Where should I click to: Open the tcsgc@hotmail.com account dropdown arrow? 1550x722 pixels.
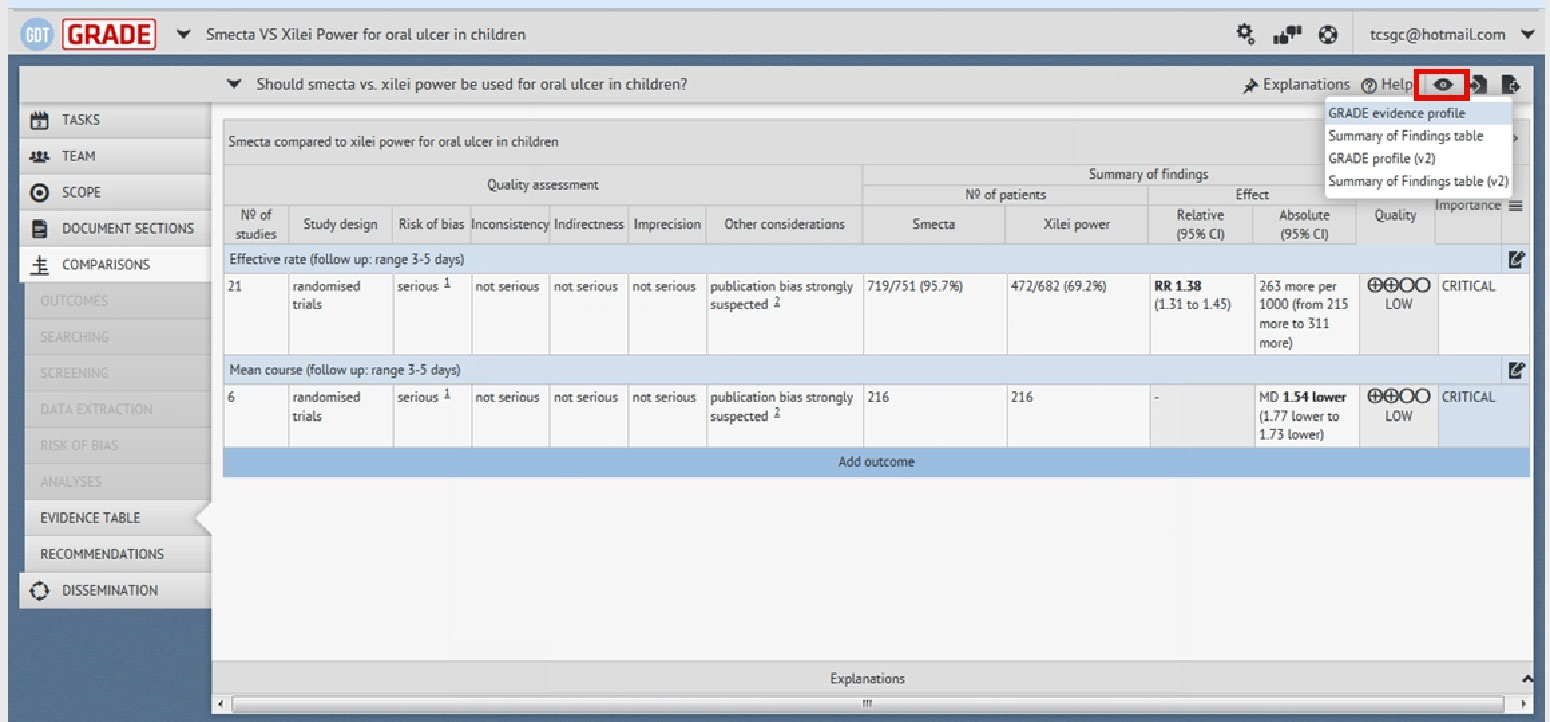click(x=1527, y=35)
